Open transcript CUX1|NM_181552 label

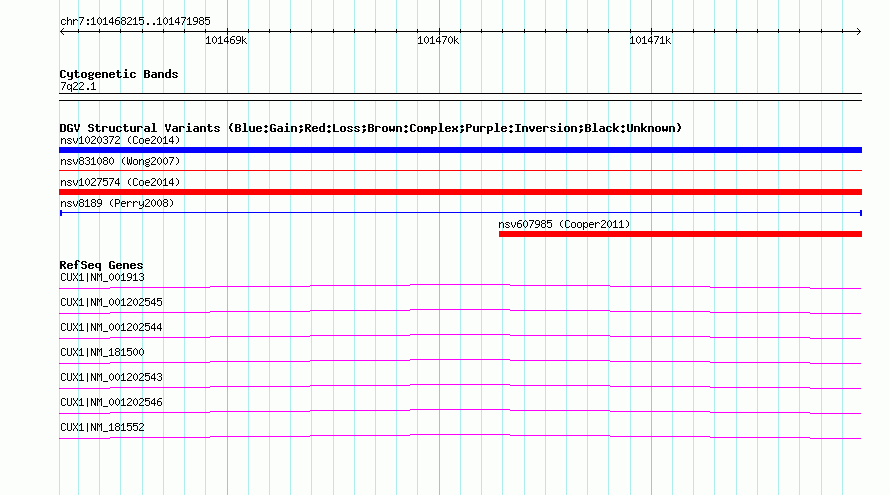102,427
